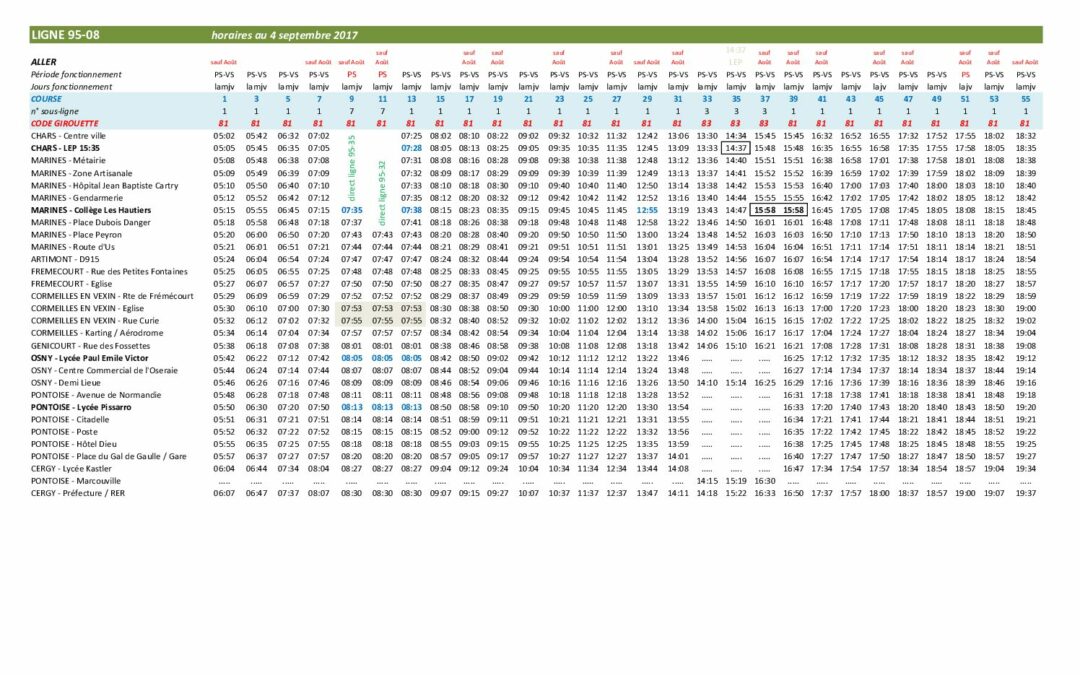Click course number 45 in the COURSE row
This screenshot has height=675, width=1080.
(879, 99)
